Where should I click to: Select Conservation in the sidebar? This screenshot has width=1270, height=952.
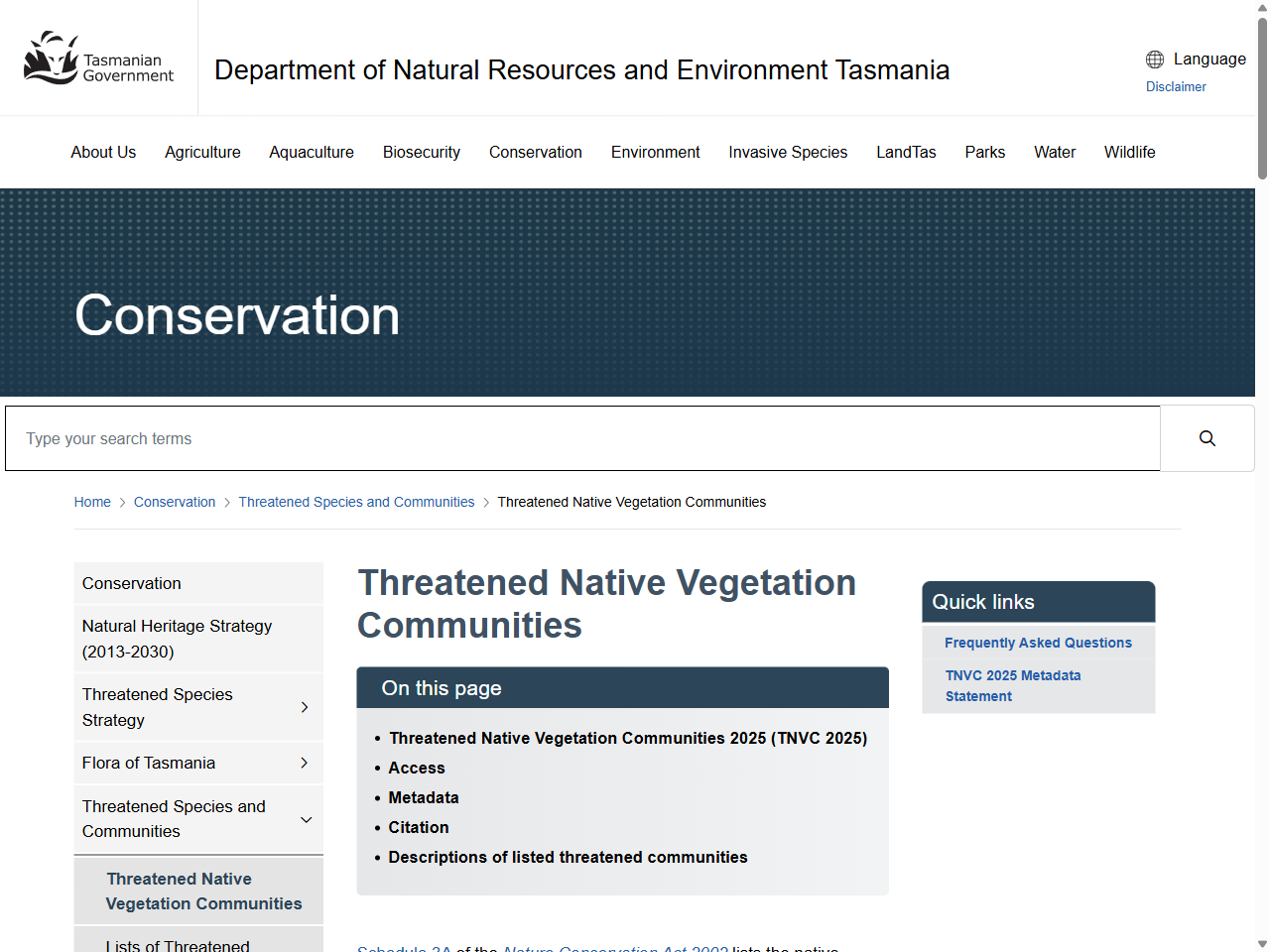coord(198,583)
